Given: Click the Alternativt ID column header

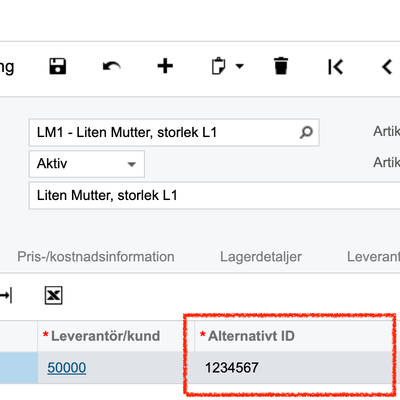Looking at the screenshot, I should 293,336.
